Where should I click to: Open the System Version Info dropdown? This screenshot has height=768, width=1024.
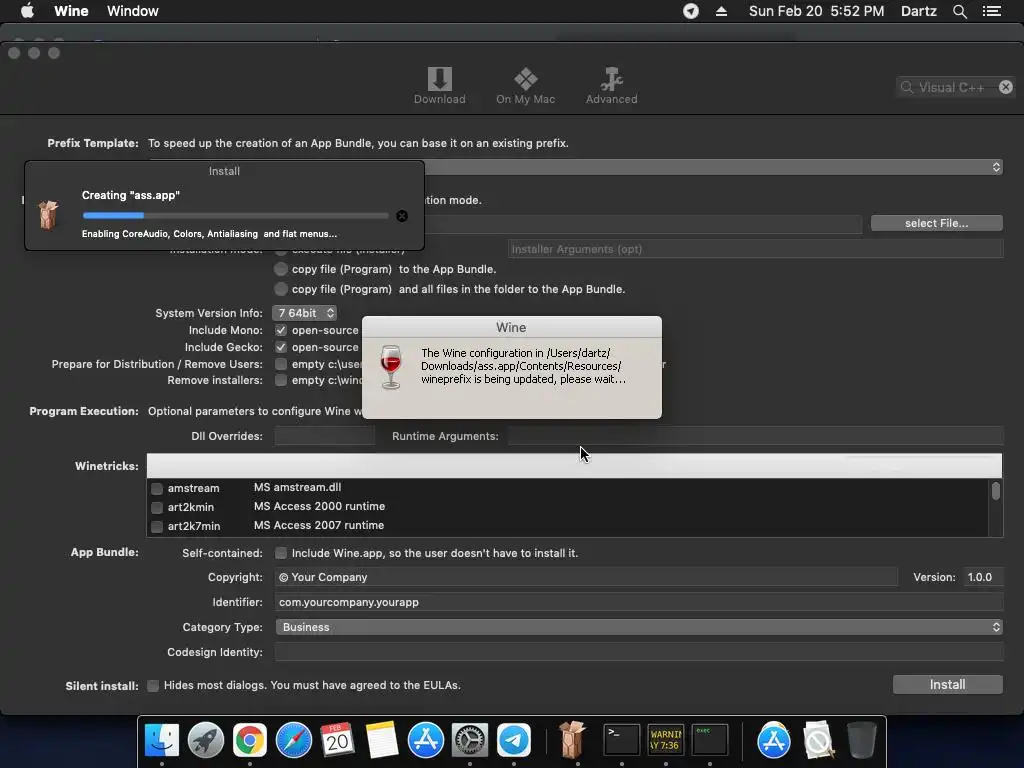coord(304,313)
